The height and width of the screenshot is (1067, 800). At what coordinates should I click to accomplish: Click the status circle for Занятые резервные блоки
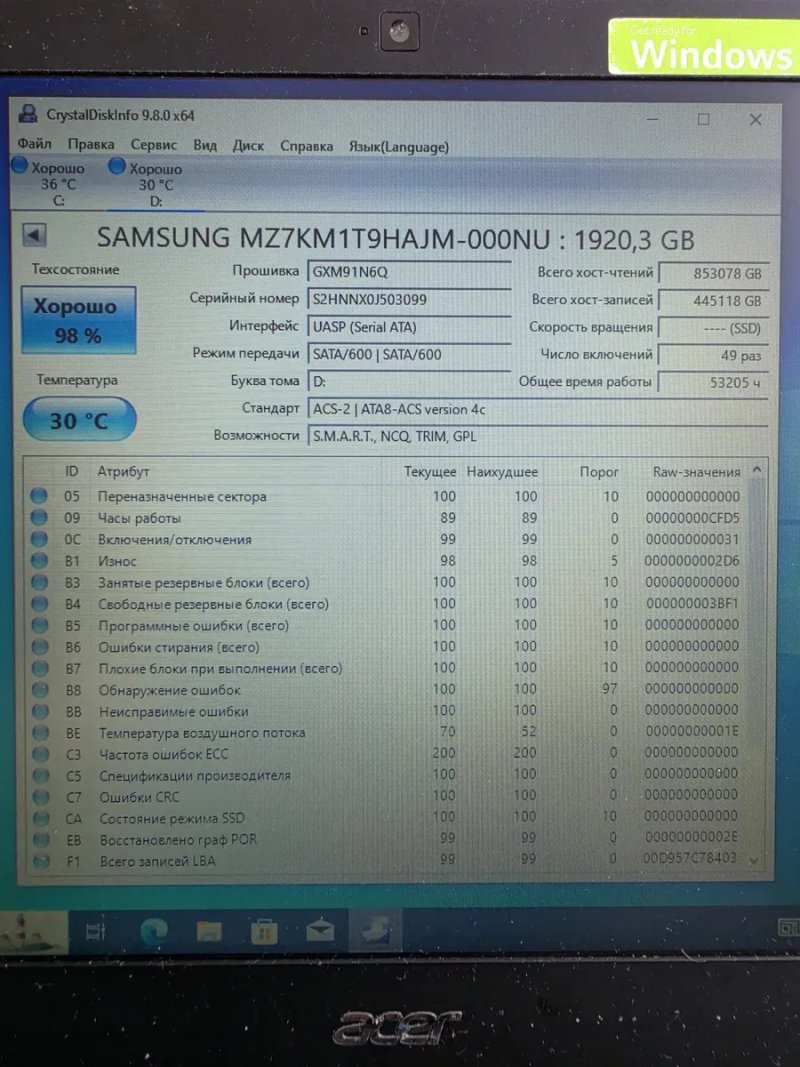click(x=39, y=582)
